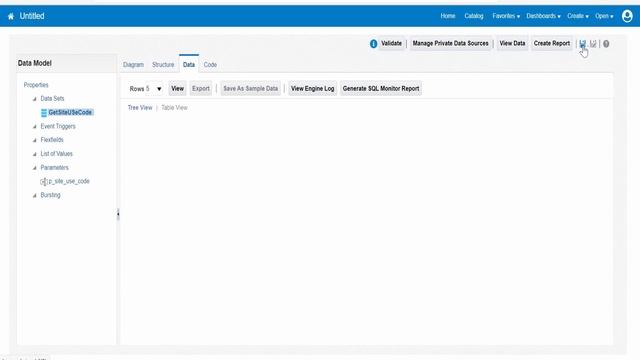Open the Open dropdown menu
Image resolution: width=640 pixels, height=360 pixels.
tap(604, 16)
